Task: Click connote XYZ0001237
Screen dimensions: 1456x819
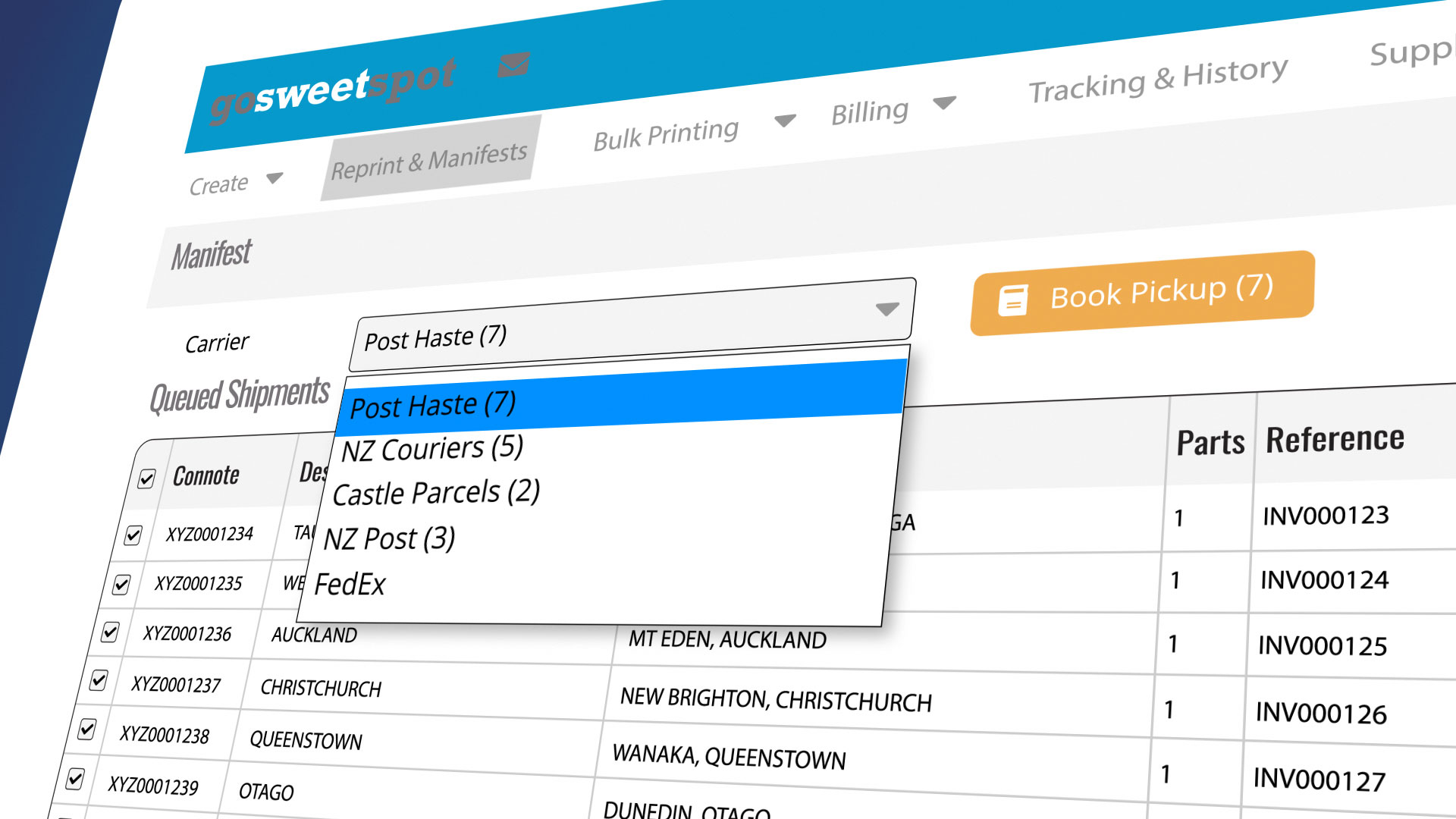Action: 175,684
